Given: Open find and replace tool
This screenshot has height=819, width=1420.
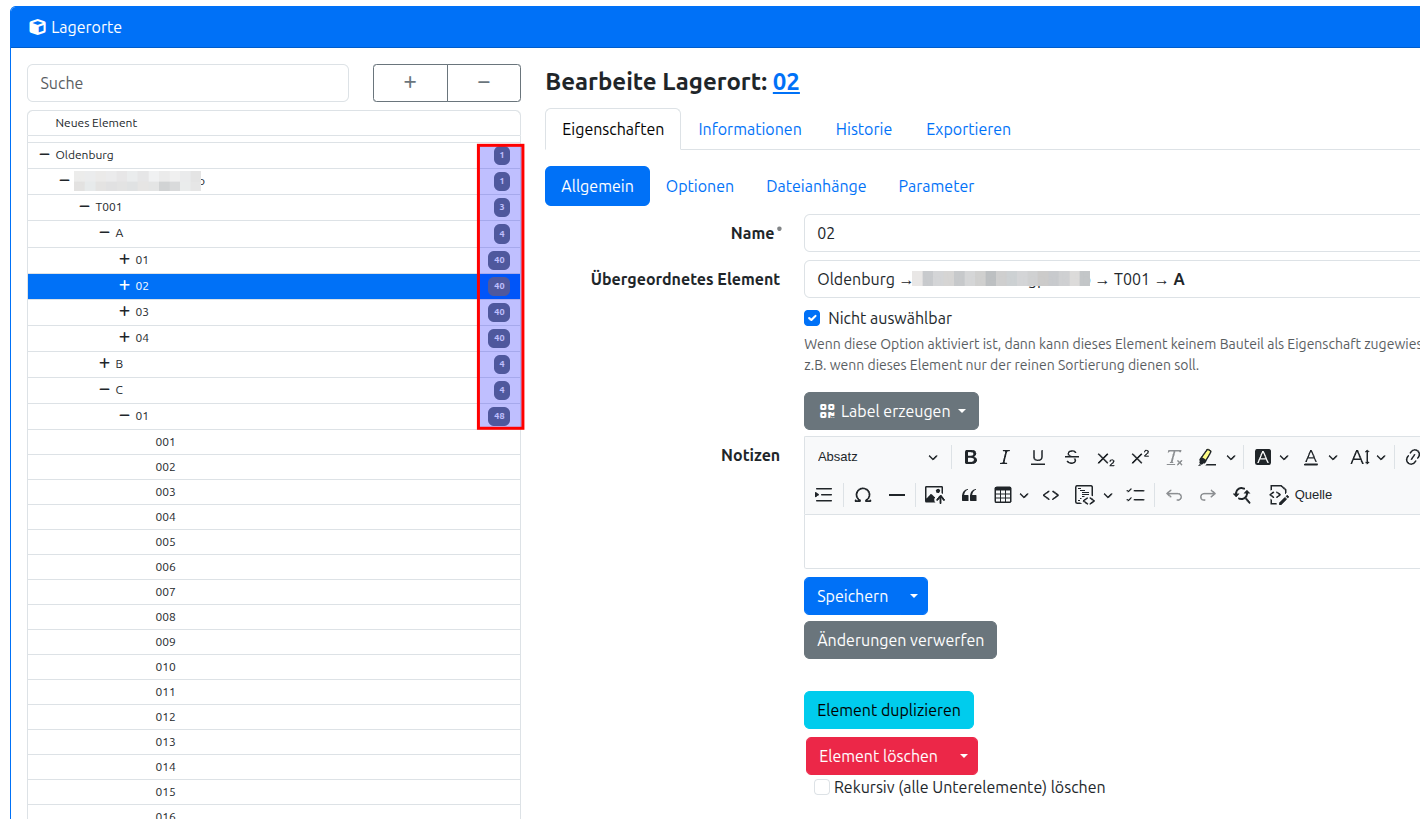Looking at the screenshot, I should point(1242,495).
